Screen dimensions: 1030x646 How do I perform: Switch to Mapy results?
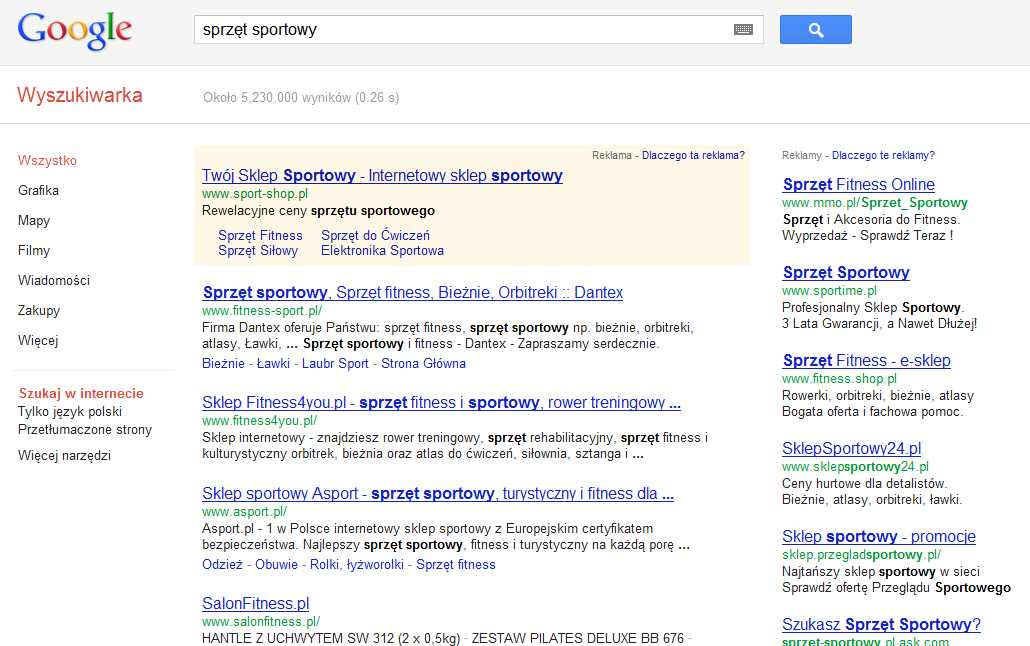pos(34,221)
